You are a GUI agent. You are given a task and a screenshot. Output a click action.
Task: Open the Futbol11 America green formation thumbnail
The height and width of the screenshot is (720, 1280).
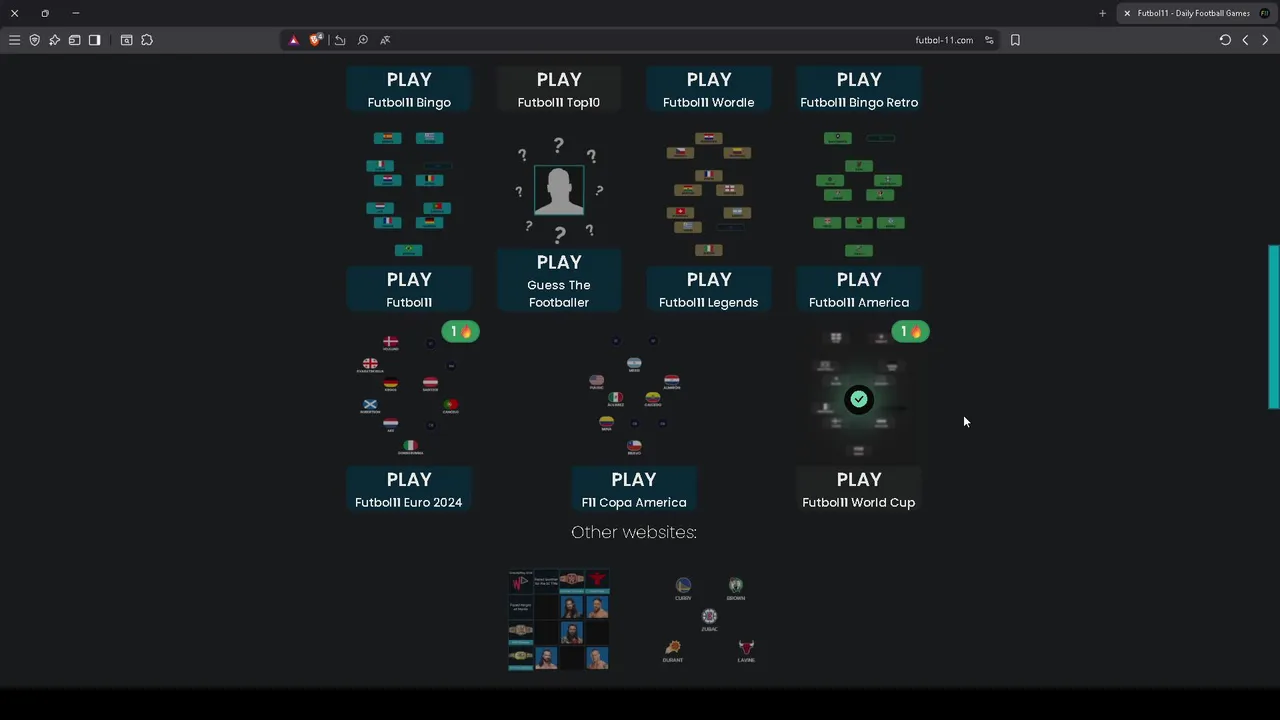[x=859, y=194]
